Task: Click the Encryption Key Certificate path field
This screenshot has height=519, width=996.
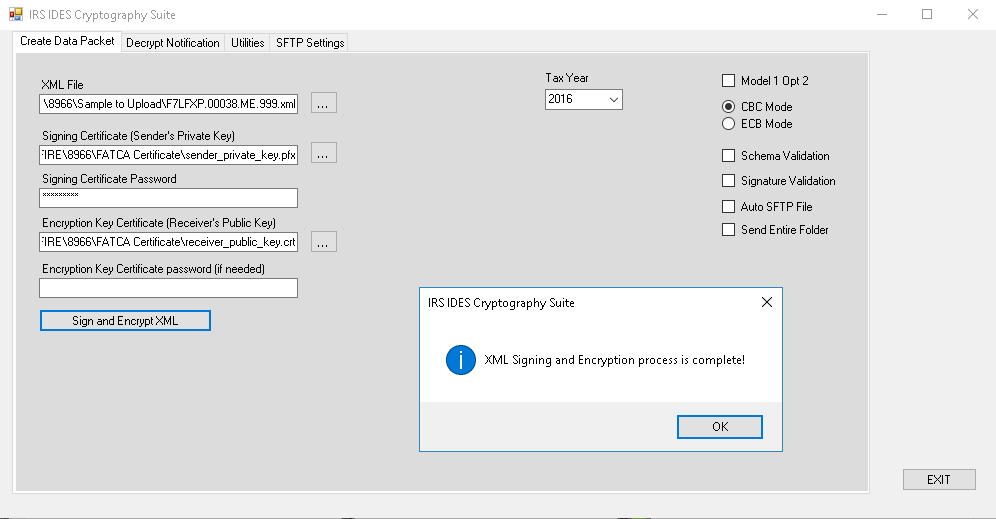Action: pyautogui.click(x=168, y=242)
